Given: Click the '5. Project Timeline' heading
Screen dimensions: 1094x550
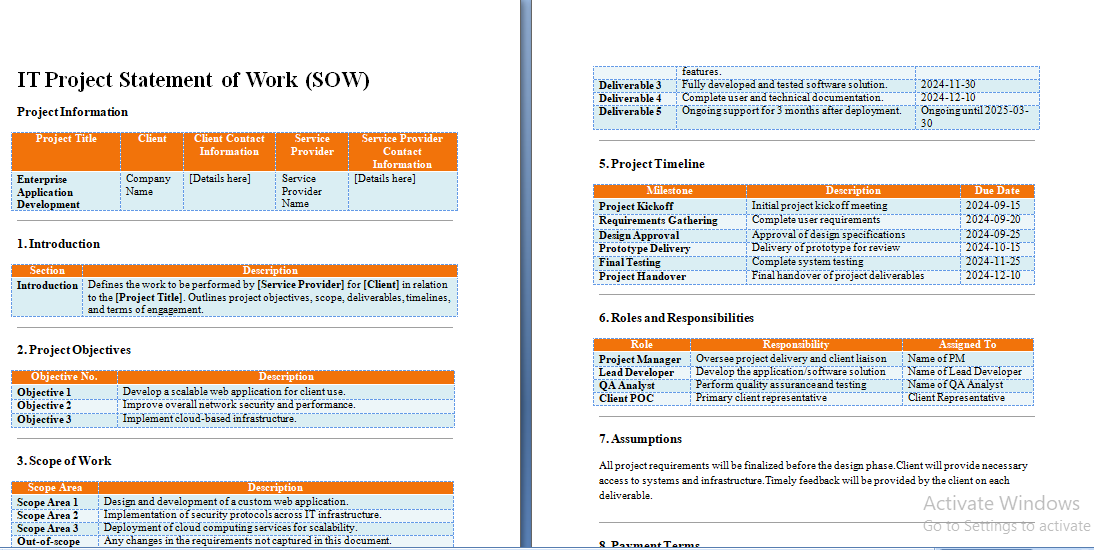Looking at the screenshot, I should [x=652, y=164].
